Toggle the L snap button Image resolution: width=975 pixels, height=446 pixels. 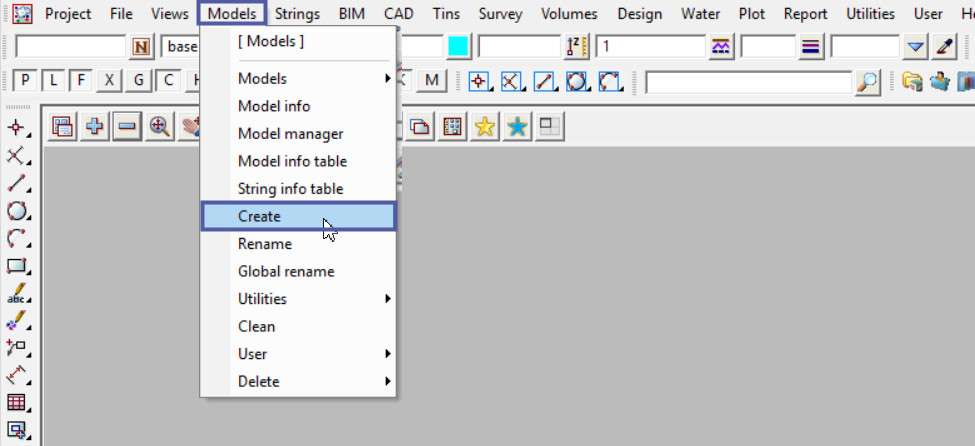pos(53,81)
